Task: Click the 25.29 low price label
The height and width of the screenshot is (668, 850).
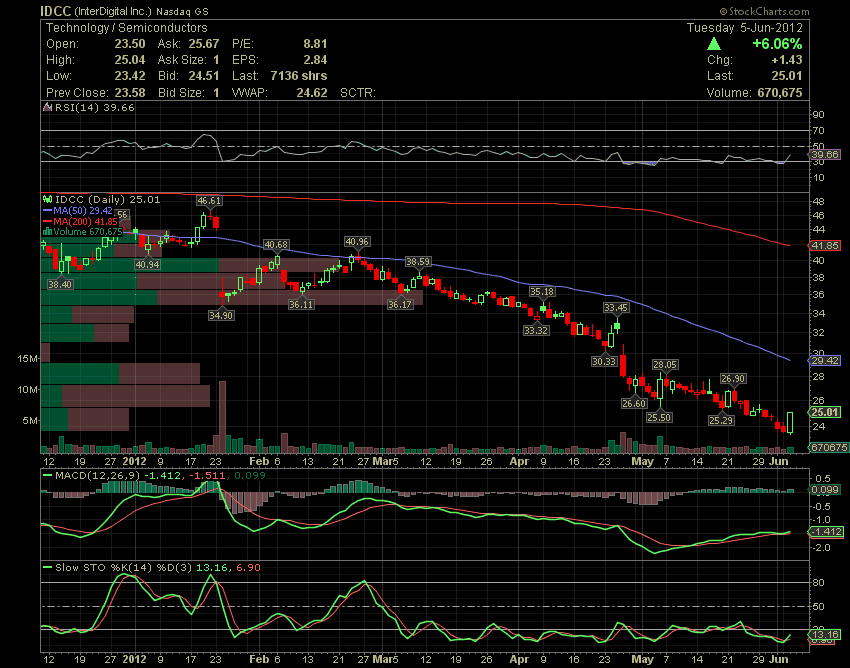Action: click(x=721, y=420)
